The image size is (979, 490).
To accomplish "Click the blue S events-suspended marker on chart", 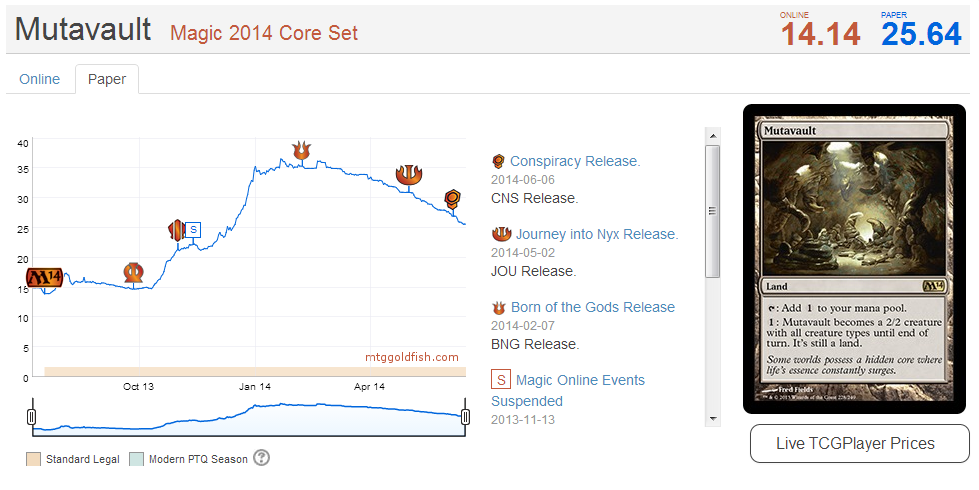I will click(x=193, y=230).
